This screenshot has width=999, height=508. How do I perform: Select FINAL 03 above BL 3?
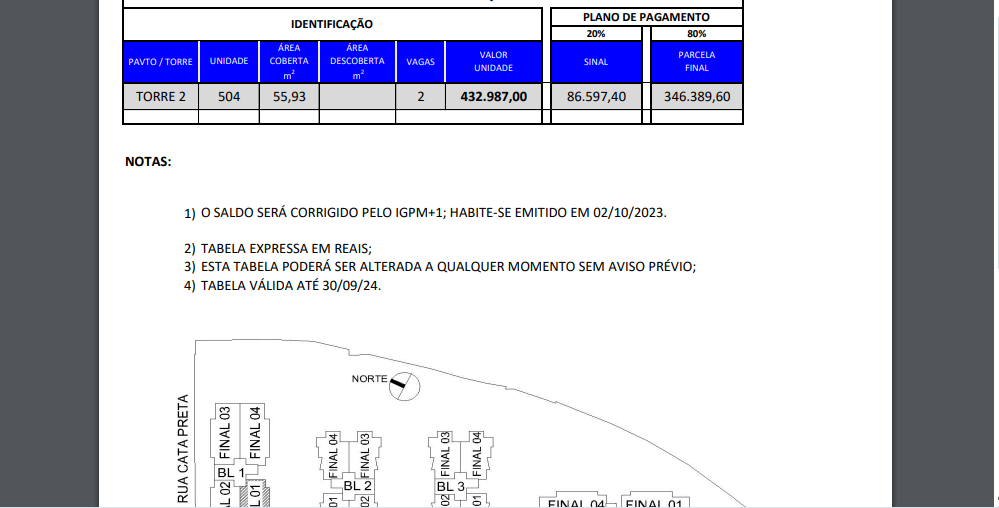445,453
